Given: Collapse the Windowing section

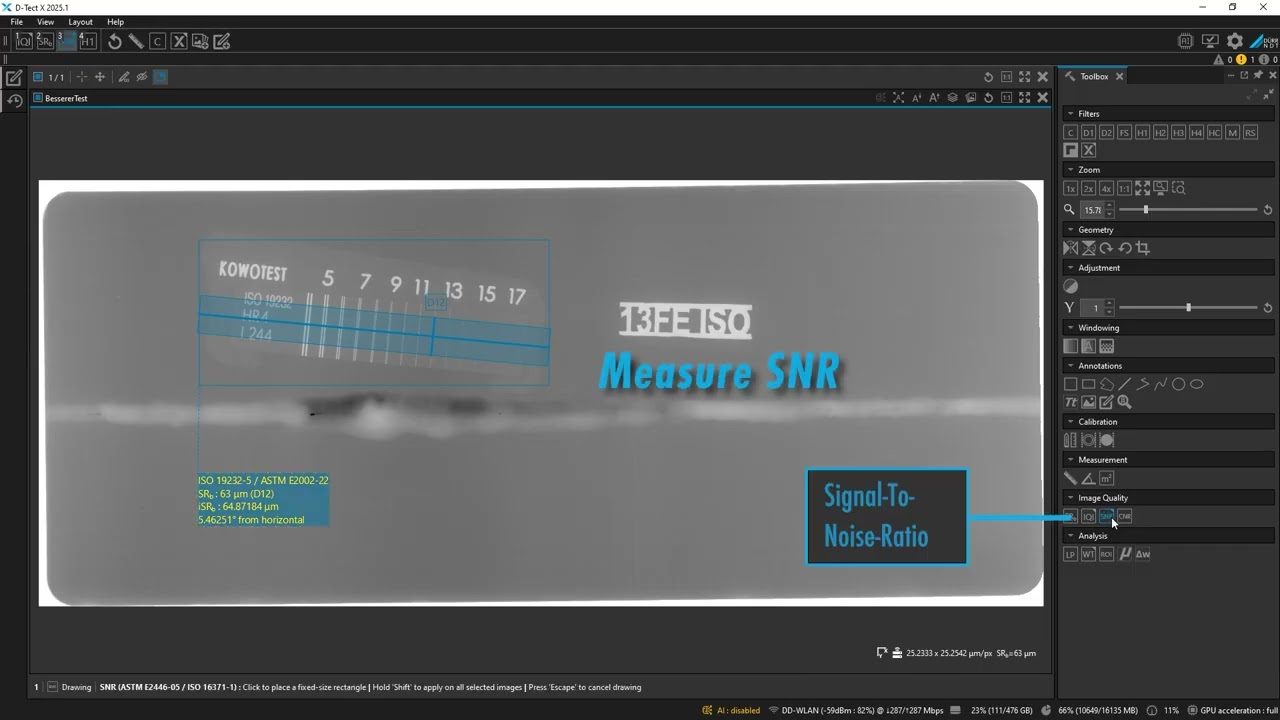Looking at the screenshot, I should [1070, 328].
